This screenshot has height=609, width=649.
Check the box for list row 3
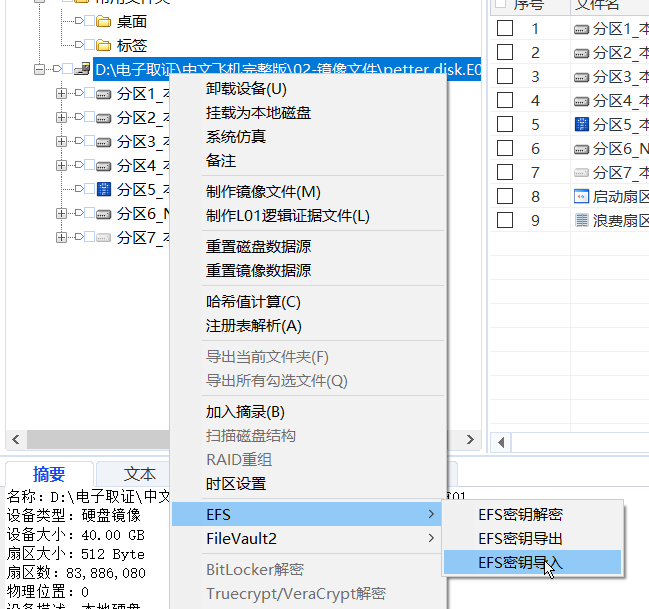(505, 76)
